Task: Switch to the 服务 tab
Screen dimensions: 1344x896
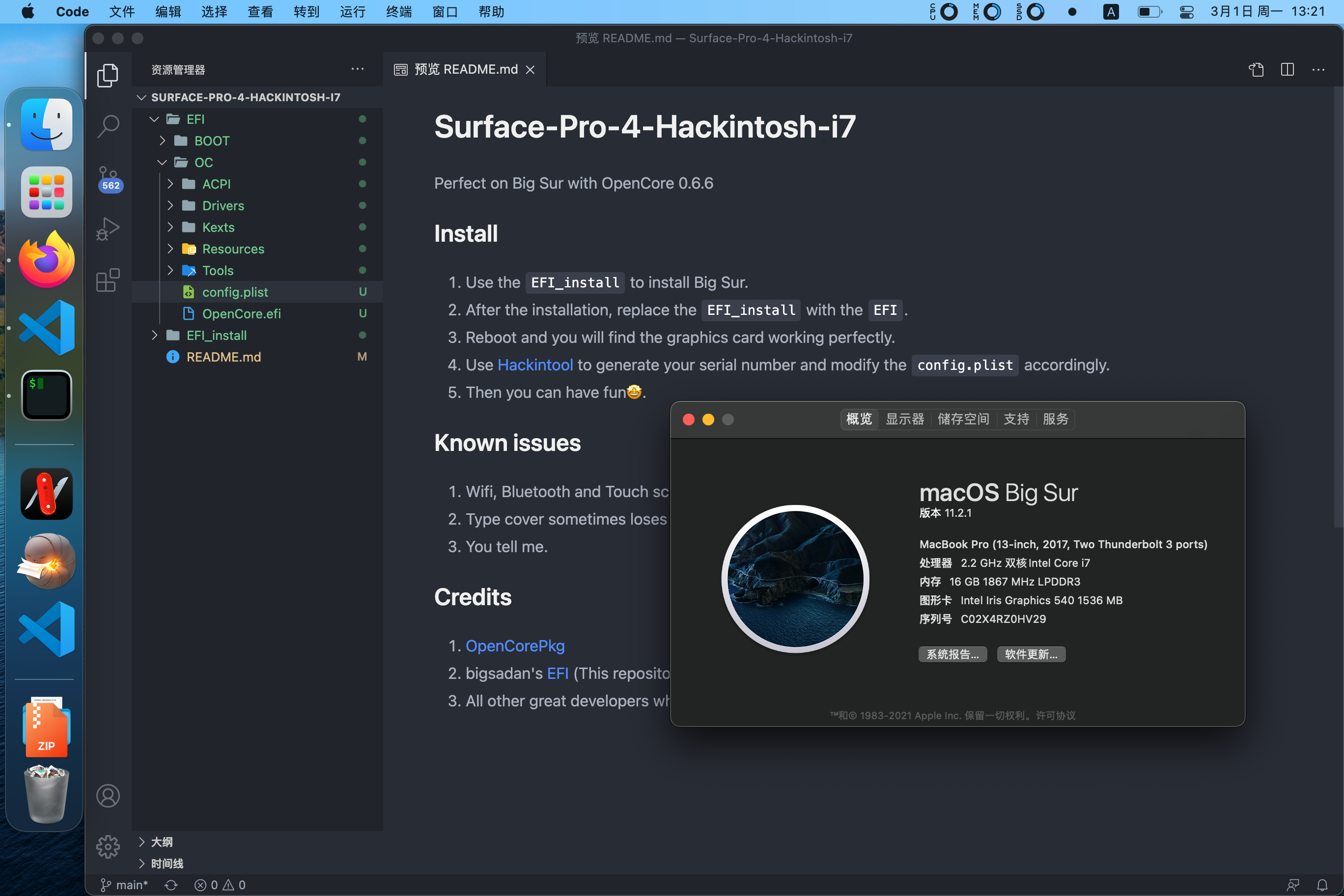Action: coord(1055,419)
